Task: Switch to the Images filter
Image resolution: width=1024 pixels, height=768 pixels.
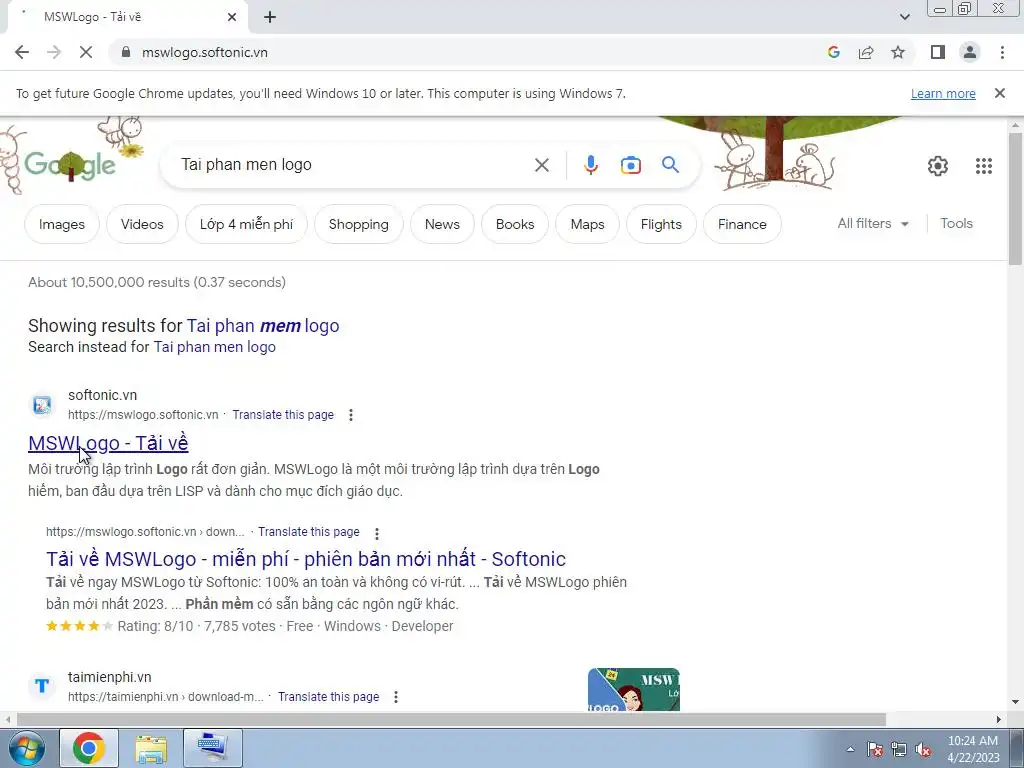Action: coord(62,224)
